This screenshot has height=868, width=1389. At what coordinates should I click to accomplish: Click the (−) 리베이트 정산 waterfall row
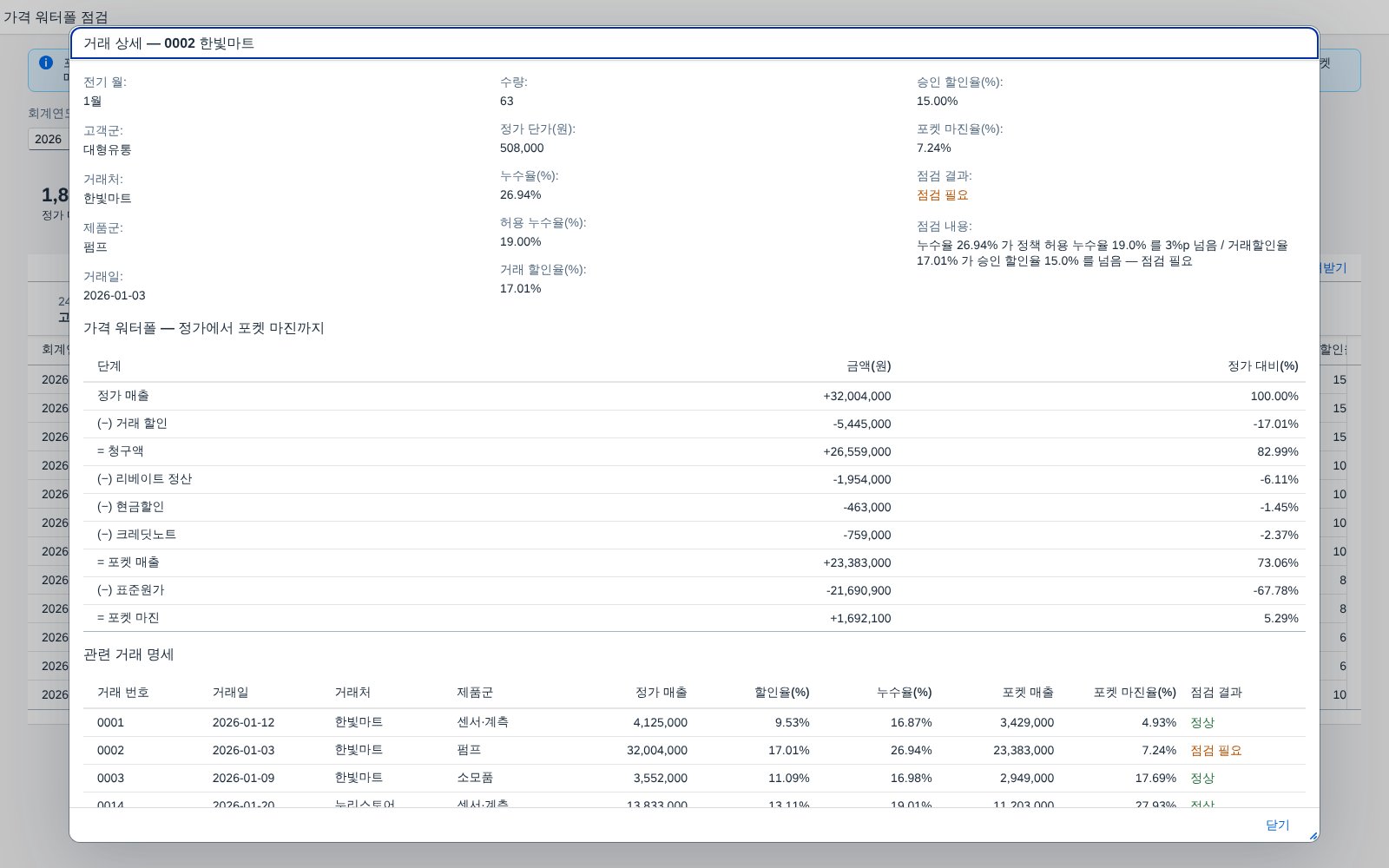(694, 479)
